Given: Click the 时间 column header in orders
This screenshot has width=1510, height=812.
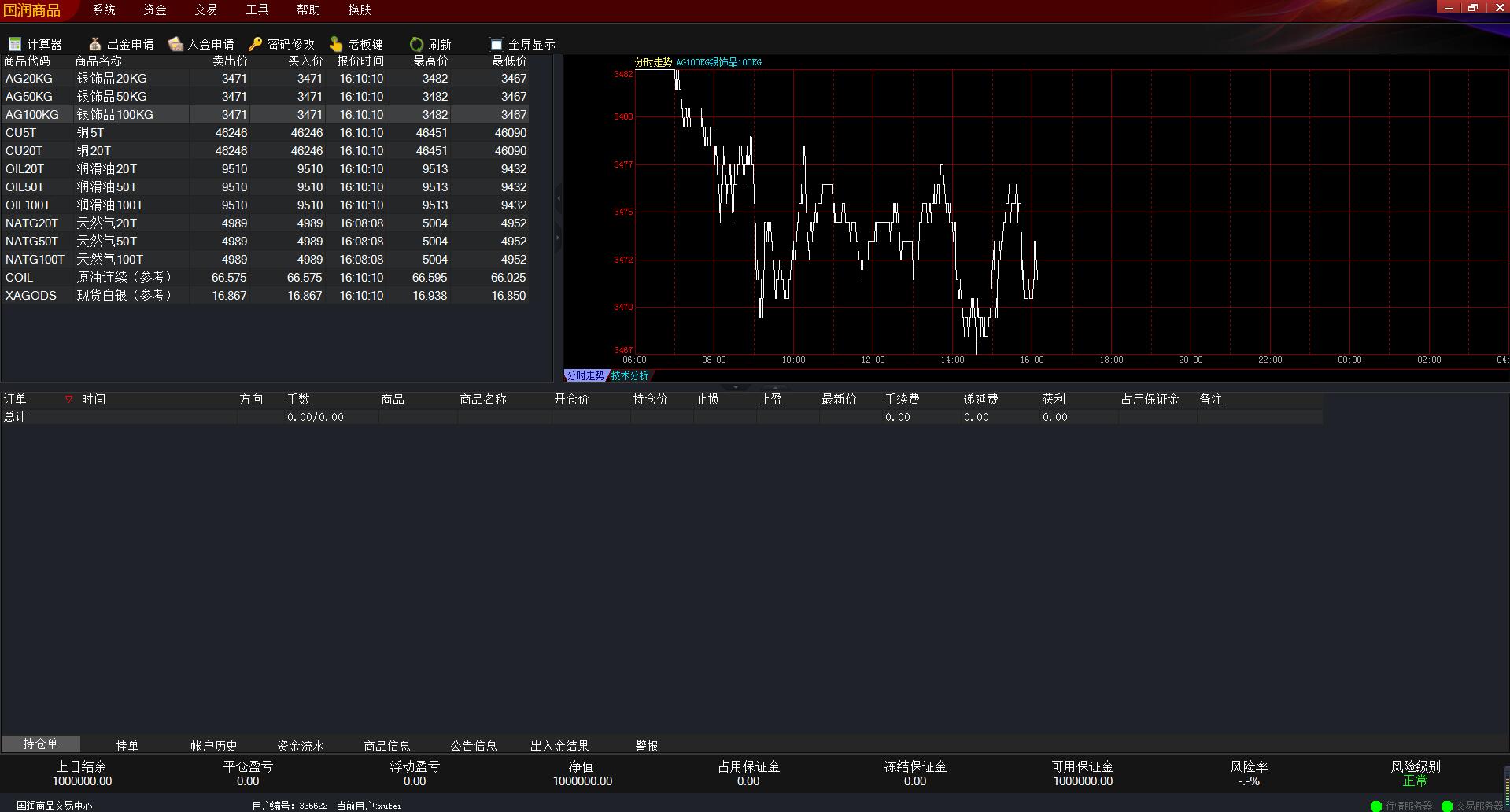Looking at the screenshot, I should (x=93, y=400).
